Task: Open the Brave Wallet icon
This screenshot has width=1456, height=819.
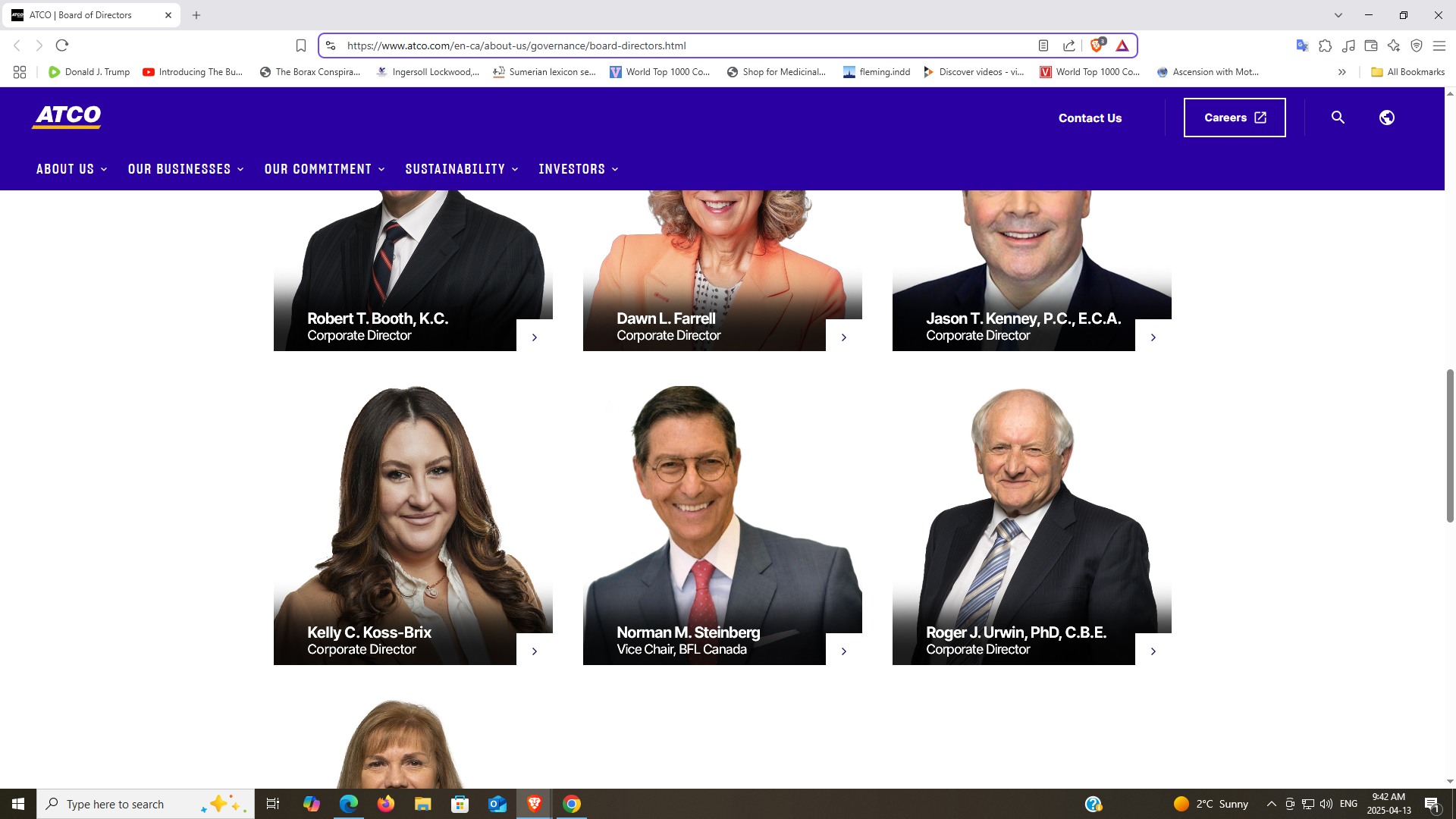Action: click(1371, 45)
